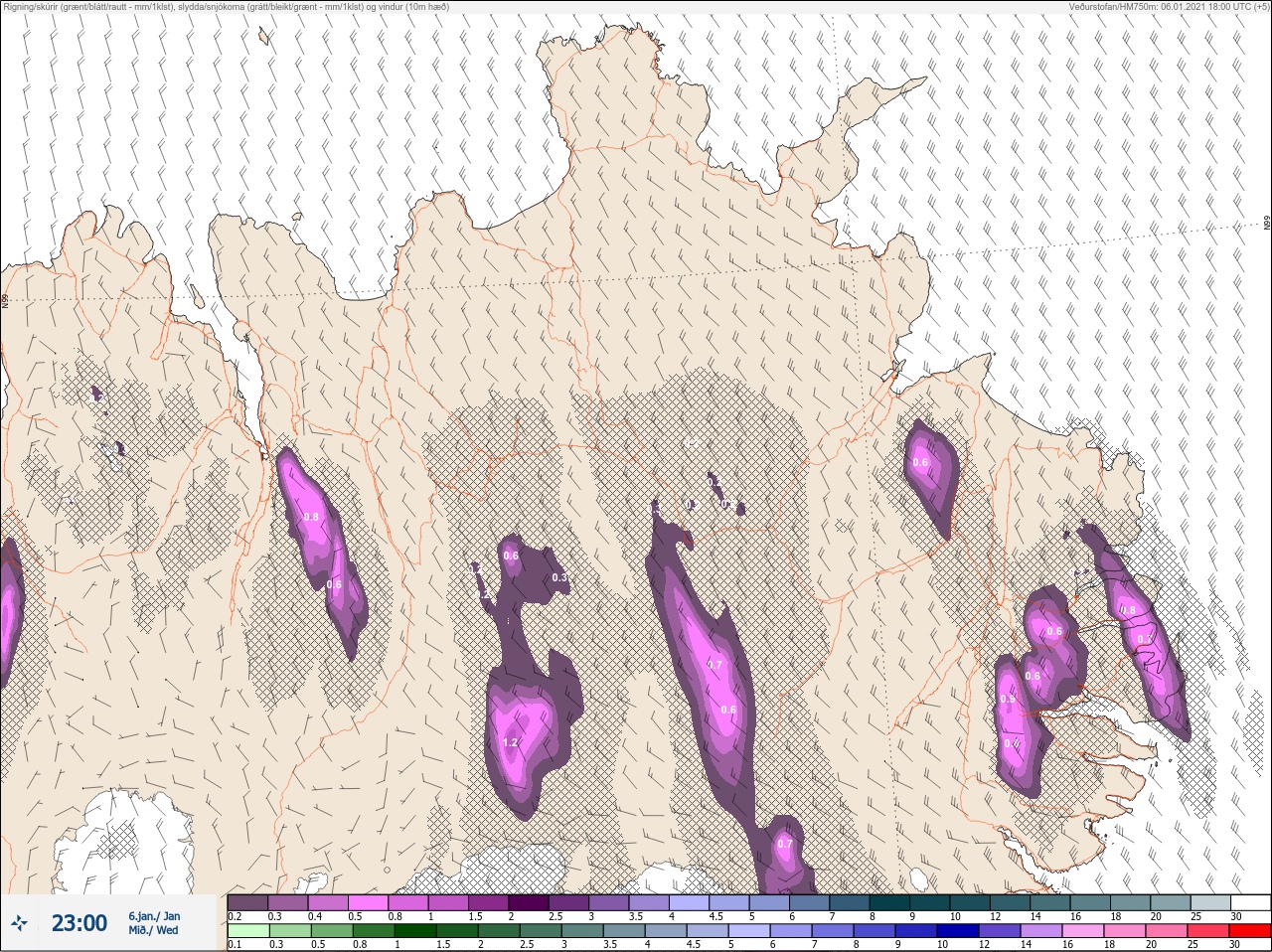Pick the bright red 30 swatch in lower legend
This screenshot has height=952, width=1272.
1249,931
